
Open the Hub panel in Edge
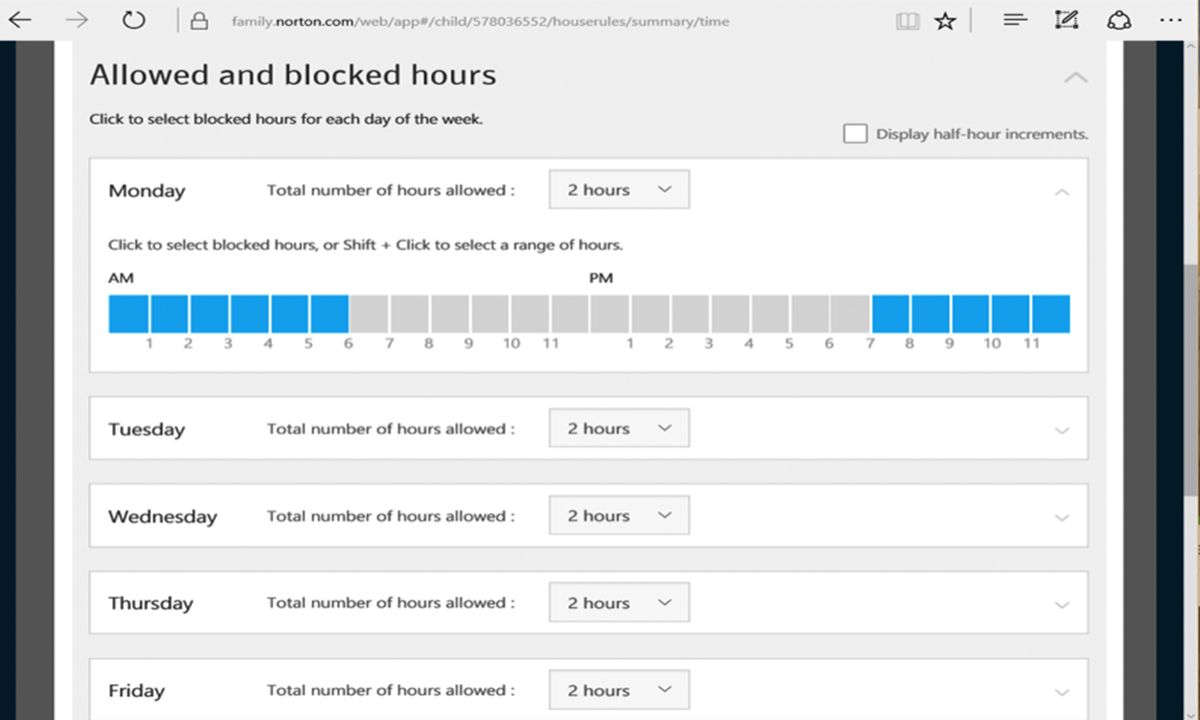pos(1014,19)
